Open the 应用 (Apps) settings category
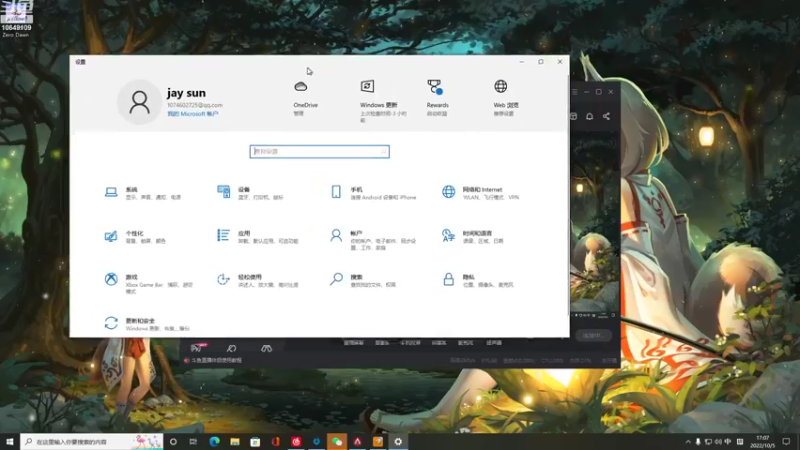The width and height of the screenshot is (800, 450). click(x=258, y=237)
